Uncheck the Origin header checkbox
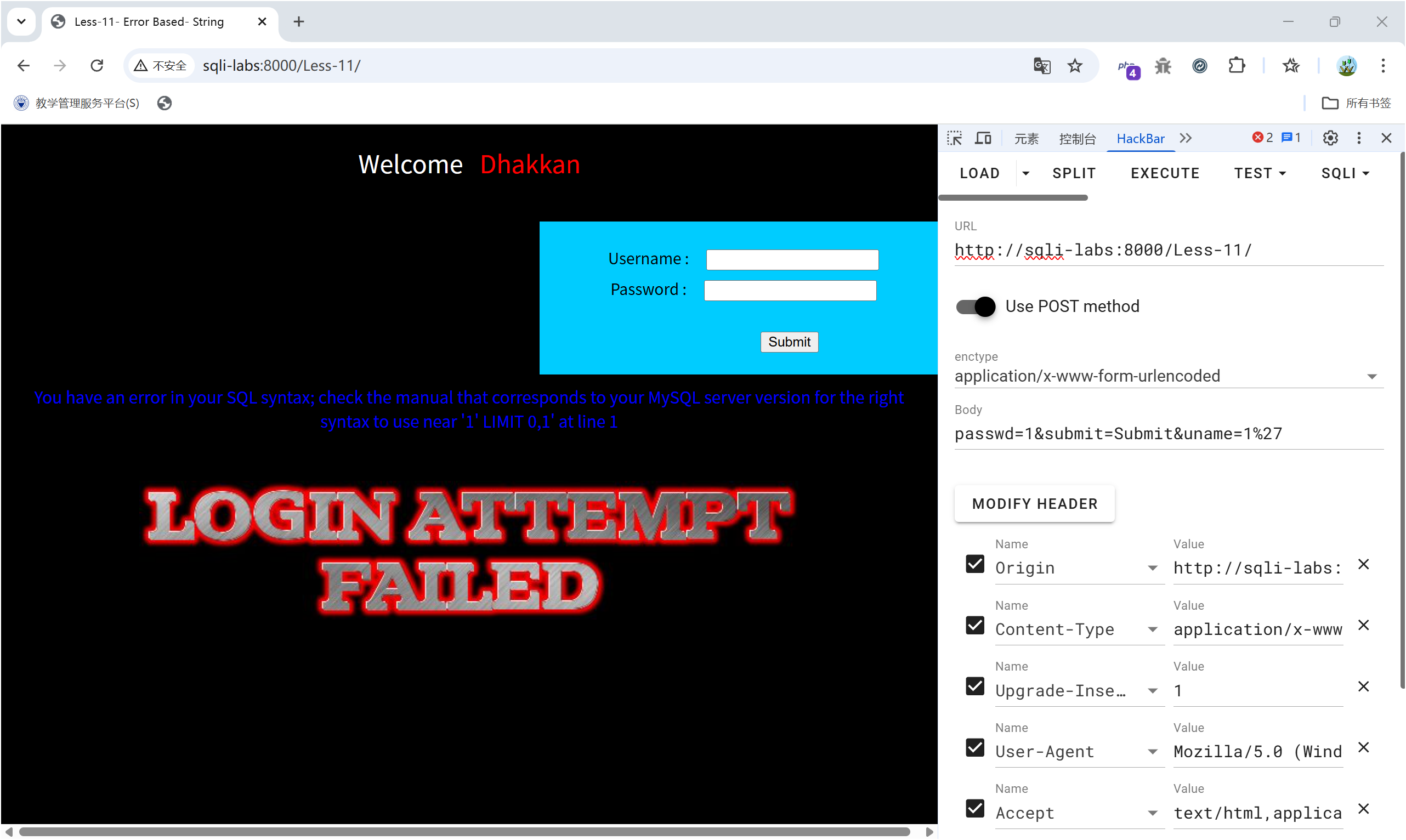The height and width of the screenshot is (840, 1406). pos(974,564)
